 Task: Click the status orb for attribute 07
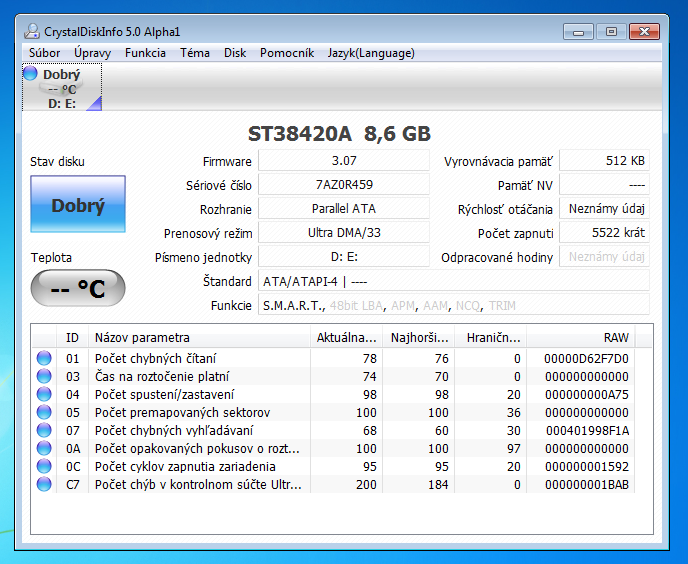click(44, 430)
